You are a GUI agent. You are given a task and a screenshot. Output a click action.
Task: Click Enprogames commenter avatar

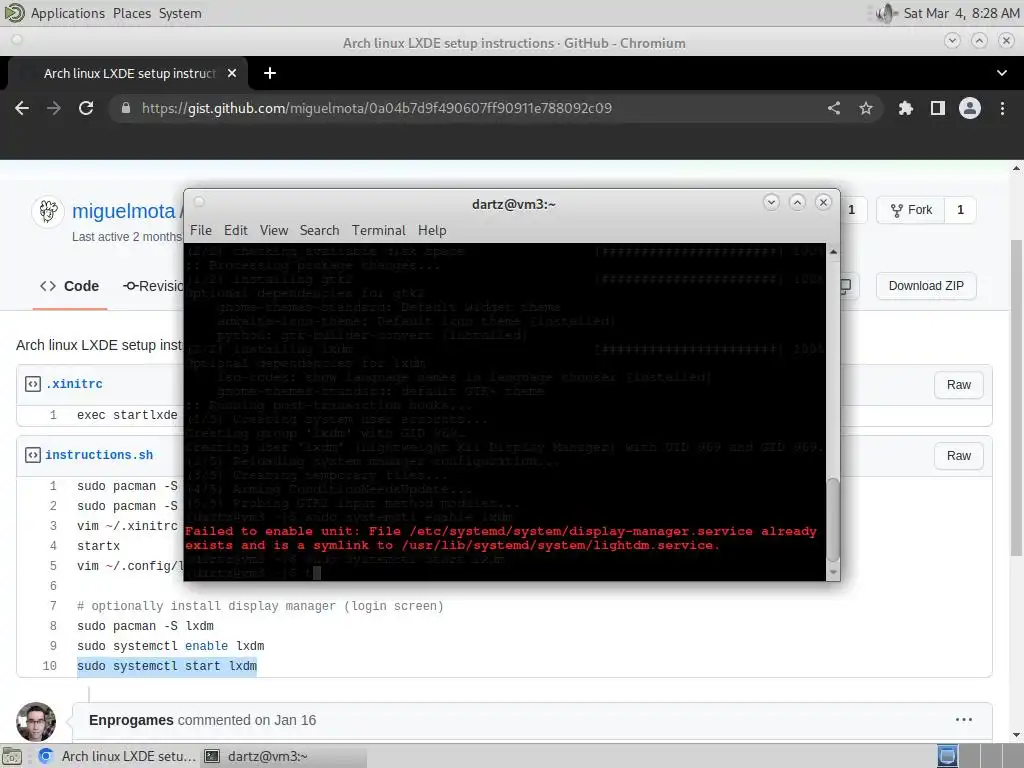pos(36,722)
